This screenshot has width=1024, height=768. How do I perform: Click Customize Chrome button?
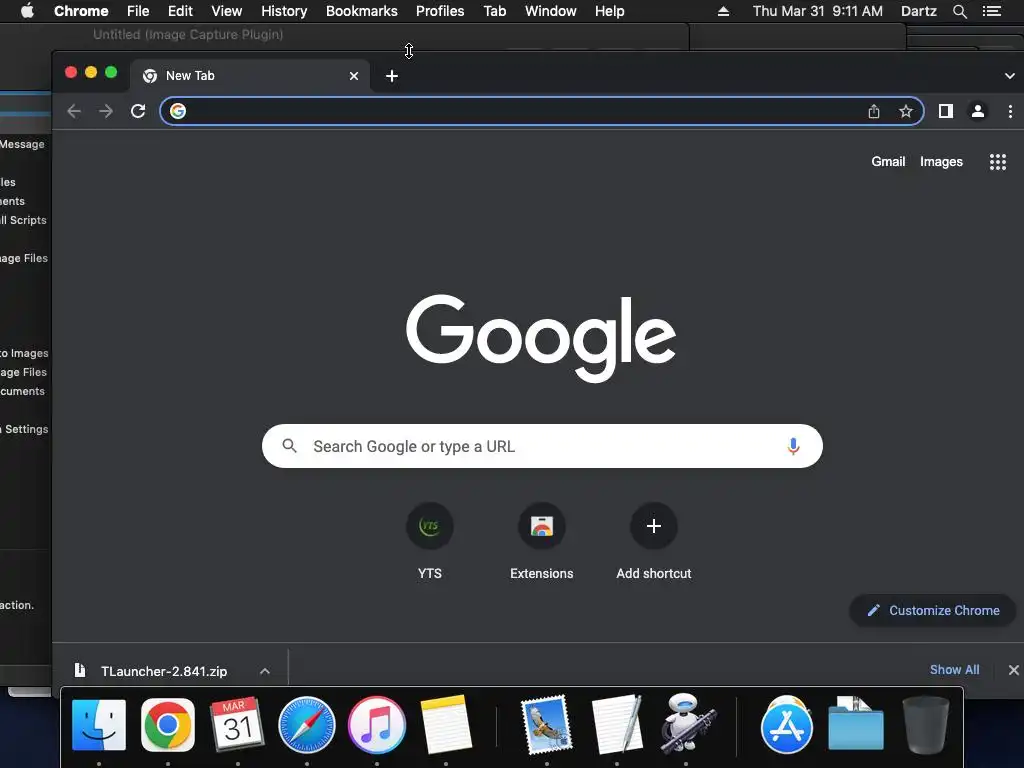click(933, 611)
